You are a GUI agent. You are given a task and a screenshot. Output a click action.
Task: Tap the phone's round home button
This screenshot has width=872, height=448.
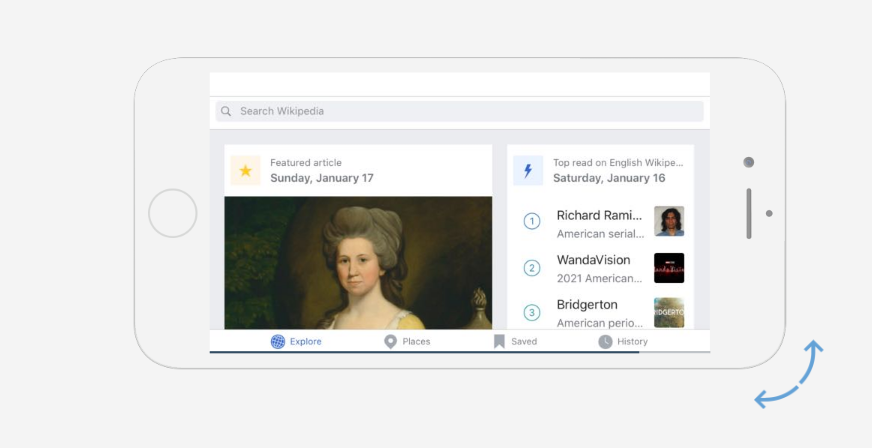pyautogui.click(x=172, y=213)
